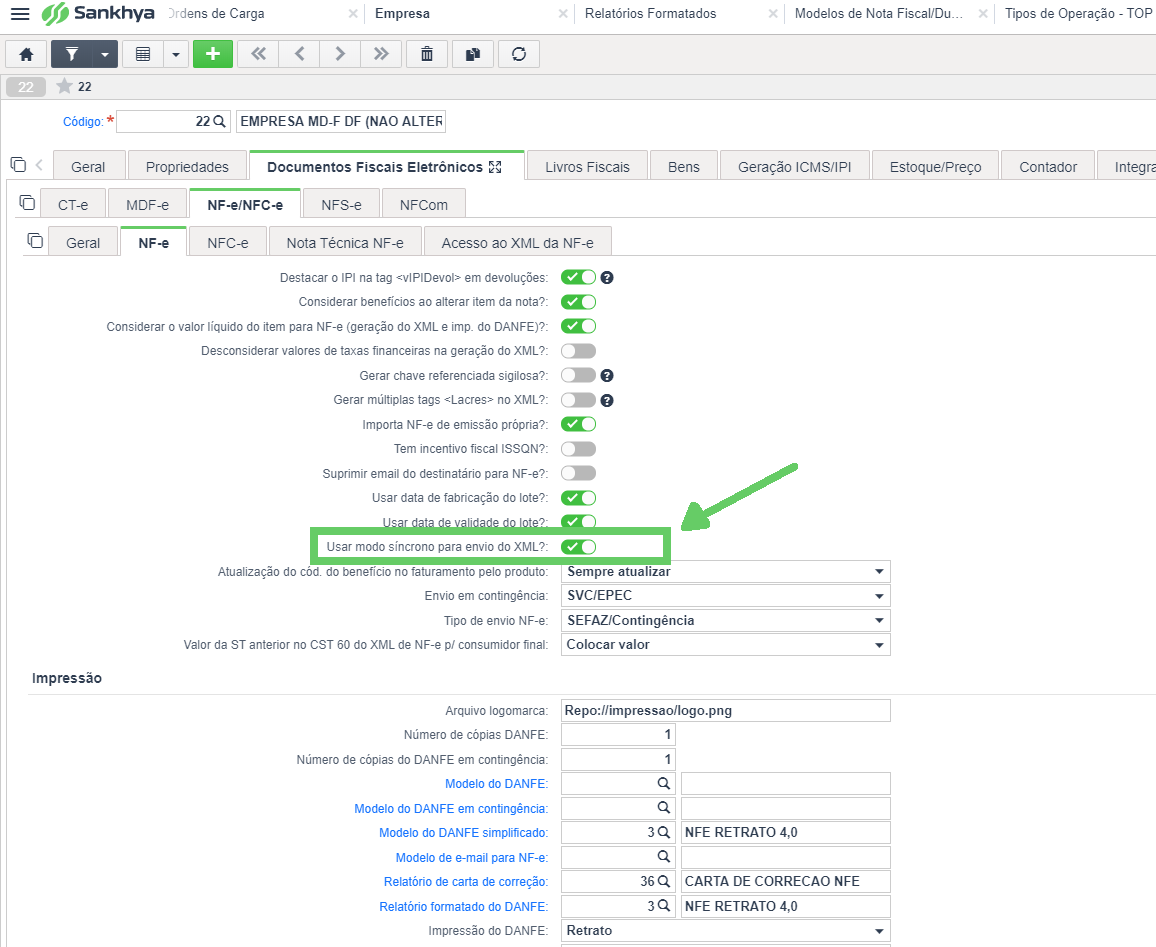
Task: Delete record using trash can icon
Action: (x=427, y=54)
